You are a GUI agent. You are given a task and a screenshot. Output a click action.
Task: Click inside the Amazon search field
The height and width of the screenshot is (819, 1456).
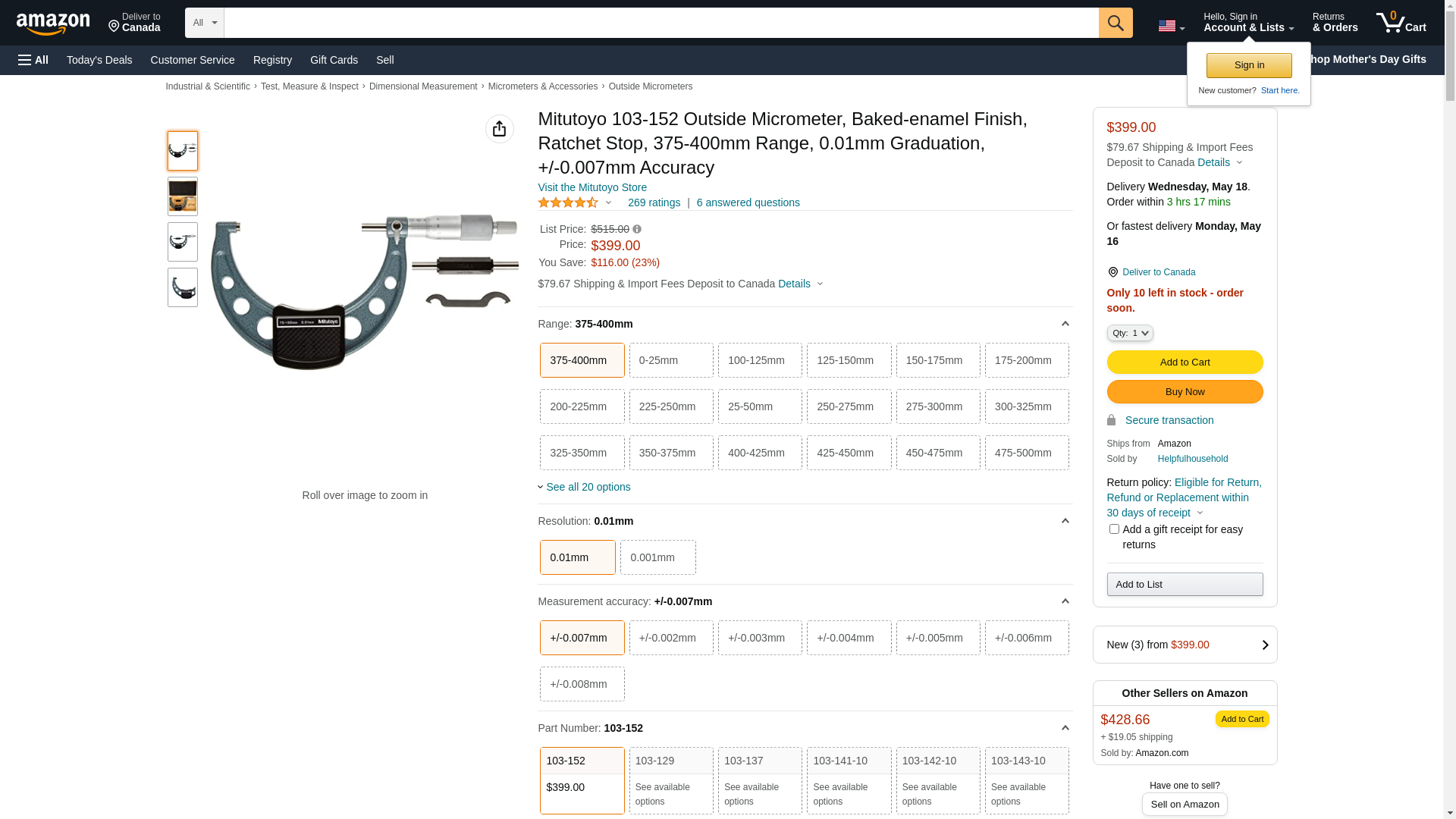click(660, 23)
